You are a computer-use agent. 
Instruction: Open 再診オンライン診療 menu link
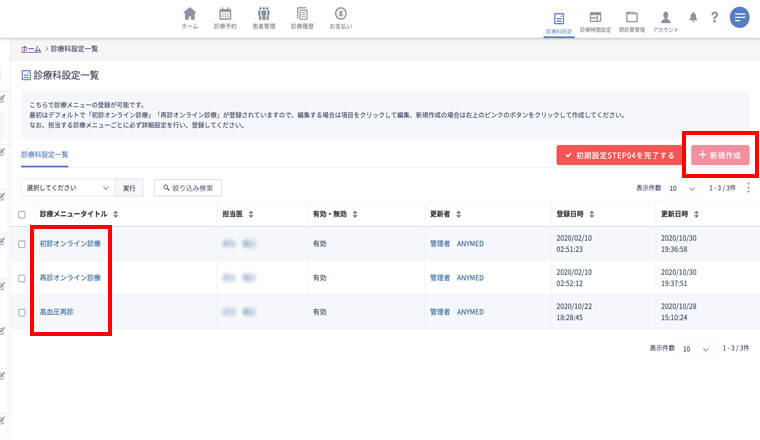70,278
